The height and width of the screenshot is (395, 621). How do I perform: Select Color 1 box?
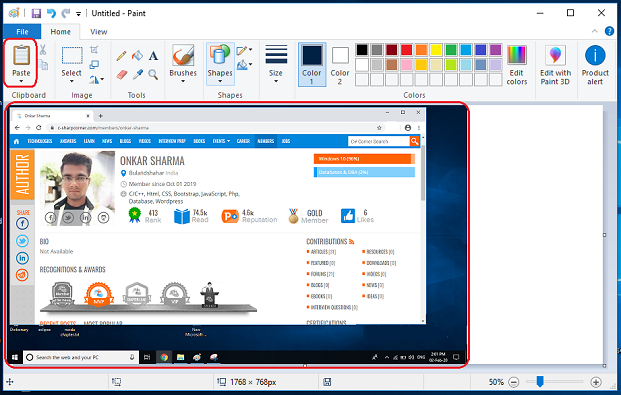pyautogui.click(x=312, y=65)
